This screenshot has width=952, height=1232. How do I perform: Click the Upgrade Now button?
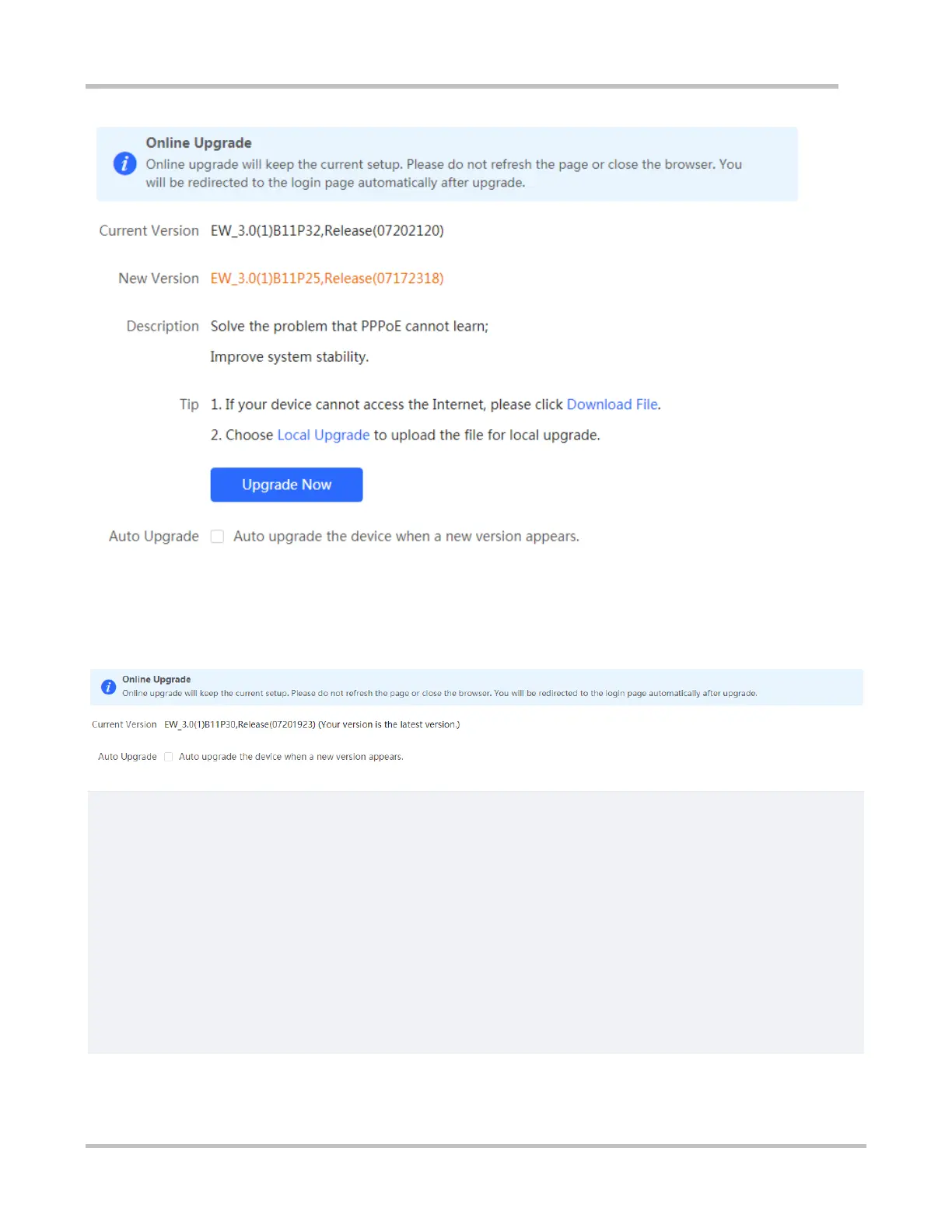[286, 485]
